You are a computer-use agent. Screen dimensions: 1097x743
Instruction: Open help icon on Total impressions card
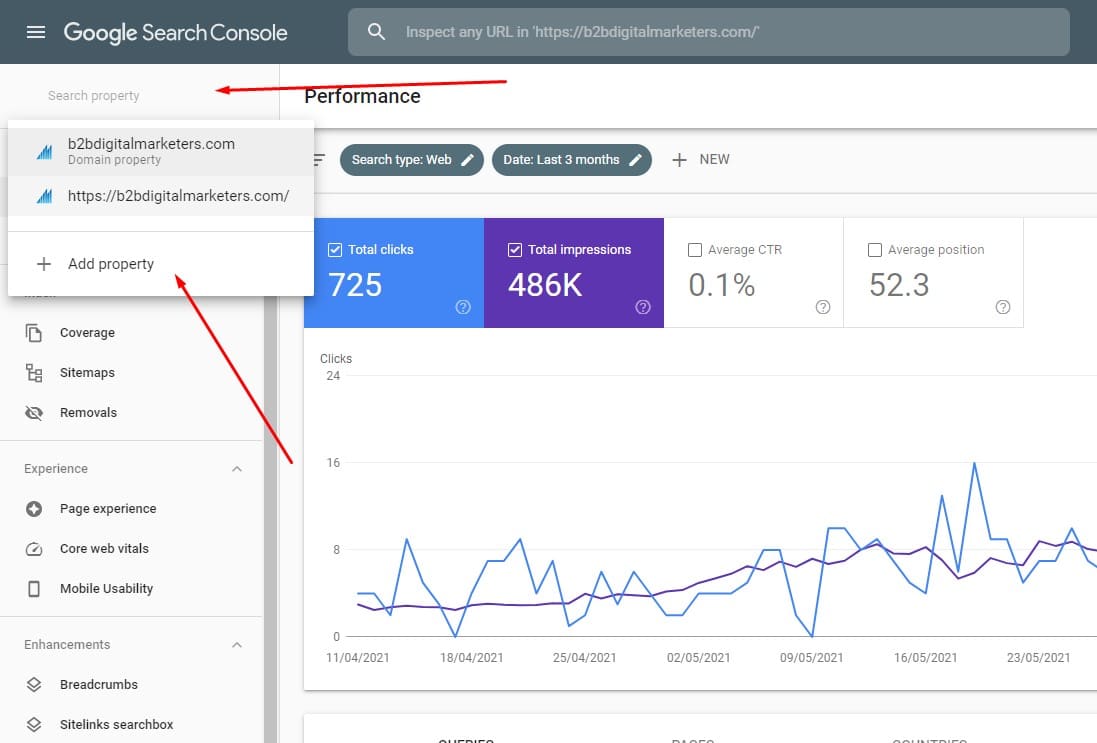(643, 307)
